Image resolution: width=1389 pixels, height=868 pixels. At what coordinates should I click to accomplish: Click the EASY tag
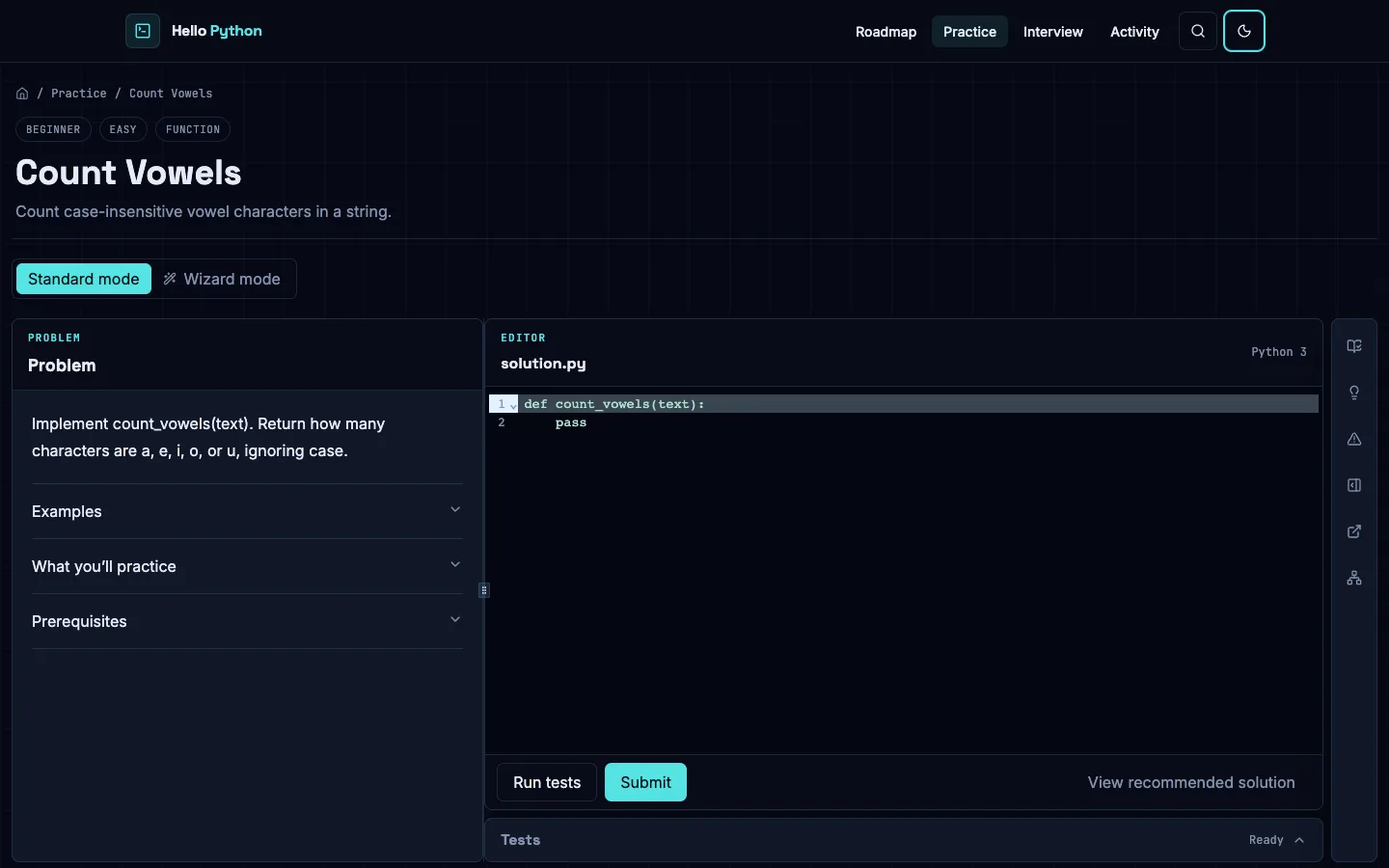point(123,129)
